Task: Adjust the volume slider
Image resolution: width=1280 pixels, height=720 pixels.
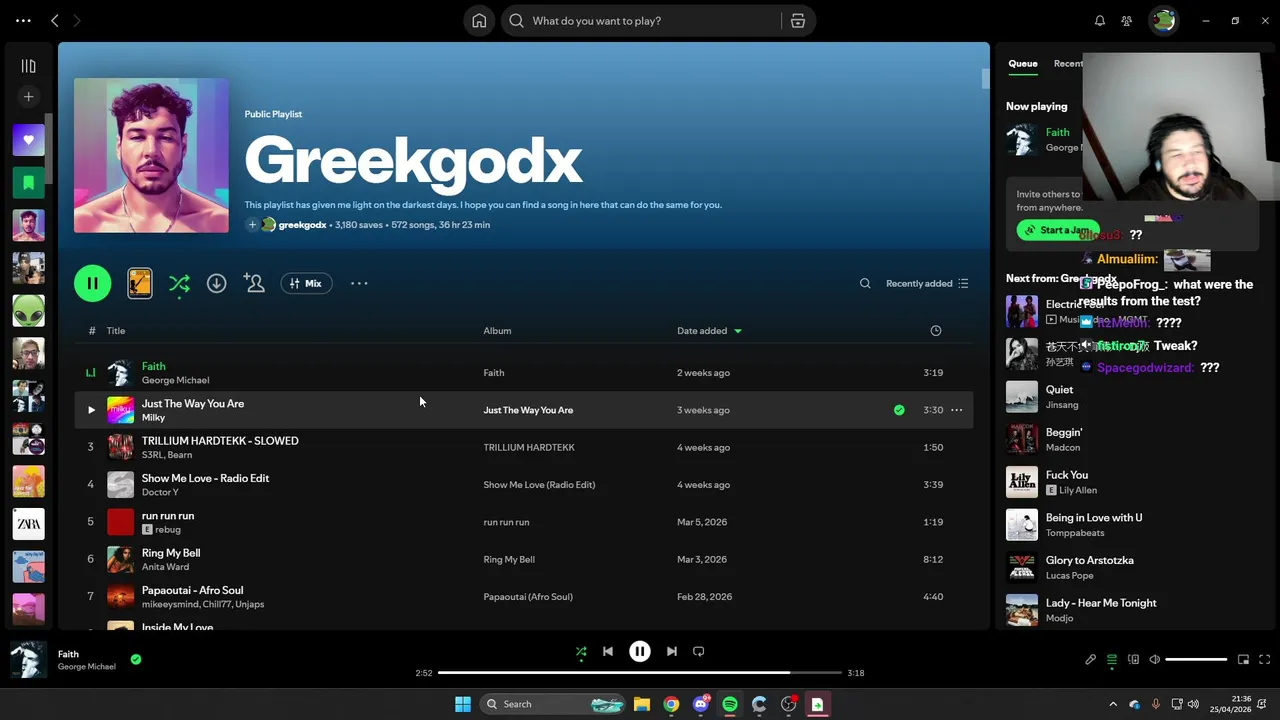Action: [x=1196, y=660]
